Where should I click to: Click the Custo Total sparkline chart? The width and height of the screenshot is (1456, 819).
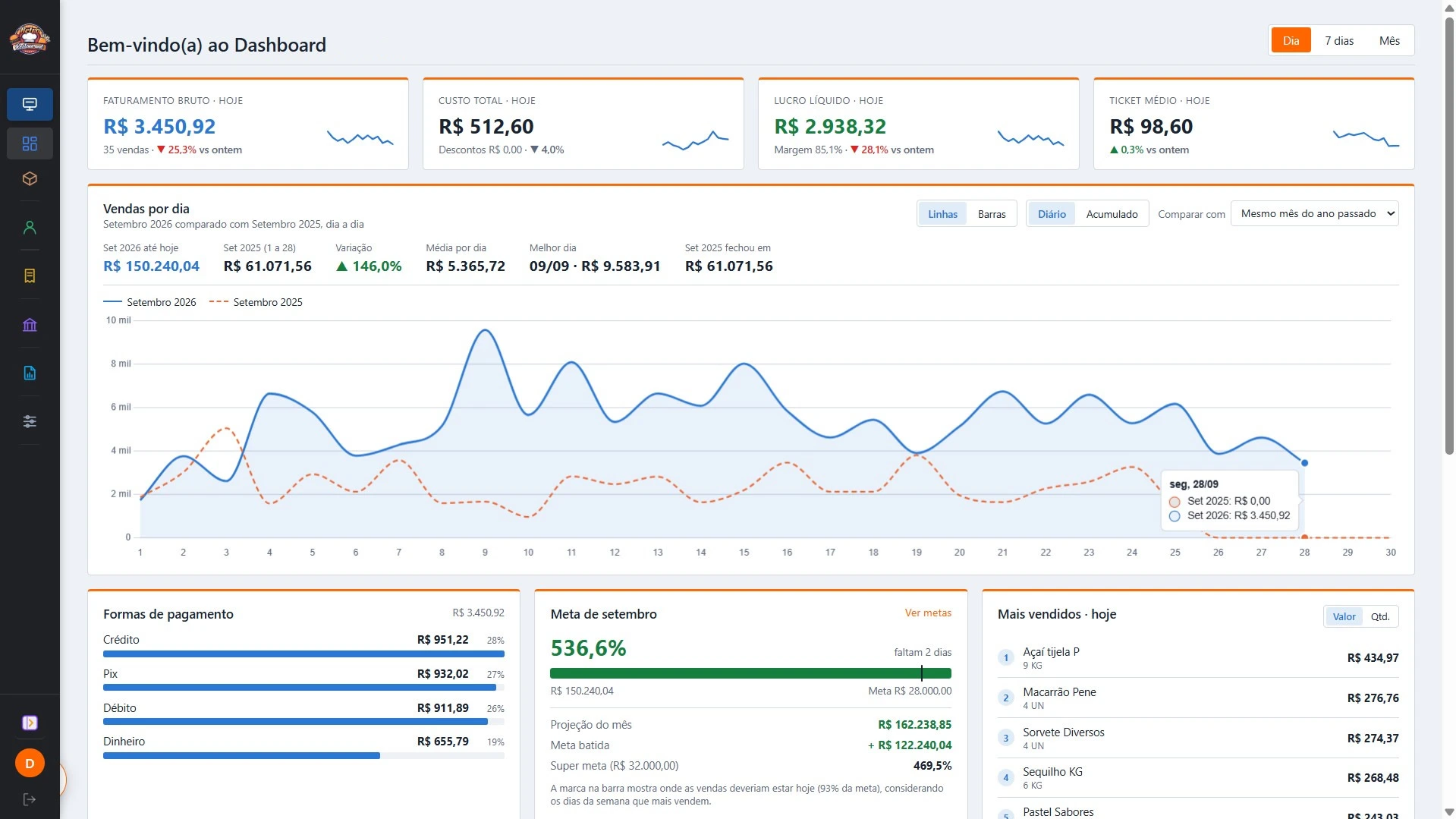[x=696, y=140]
